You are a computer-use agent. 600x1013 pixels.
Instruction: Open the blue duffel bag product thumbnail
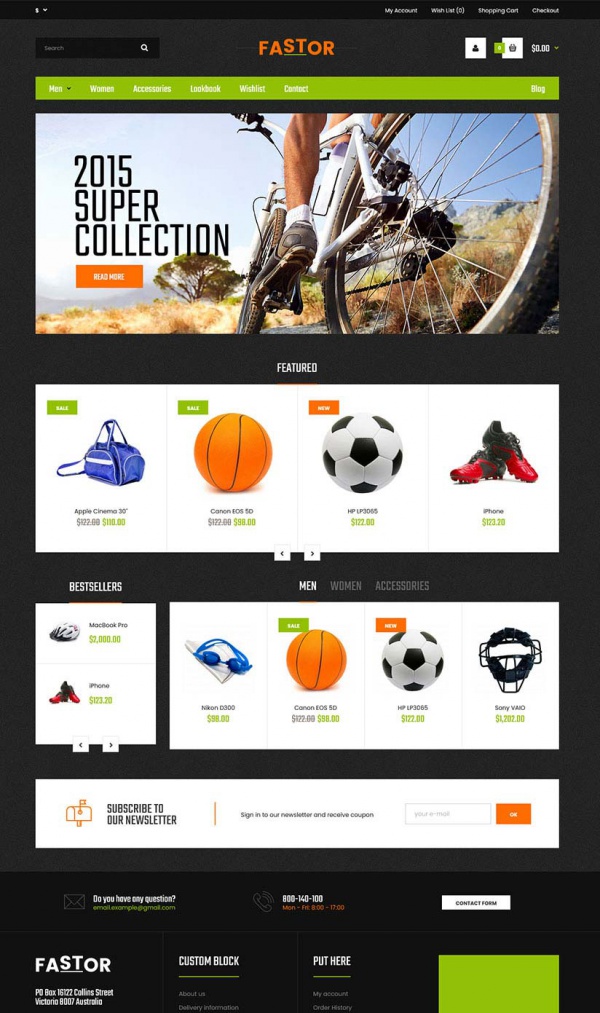click(x=101, y=453)
